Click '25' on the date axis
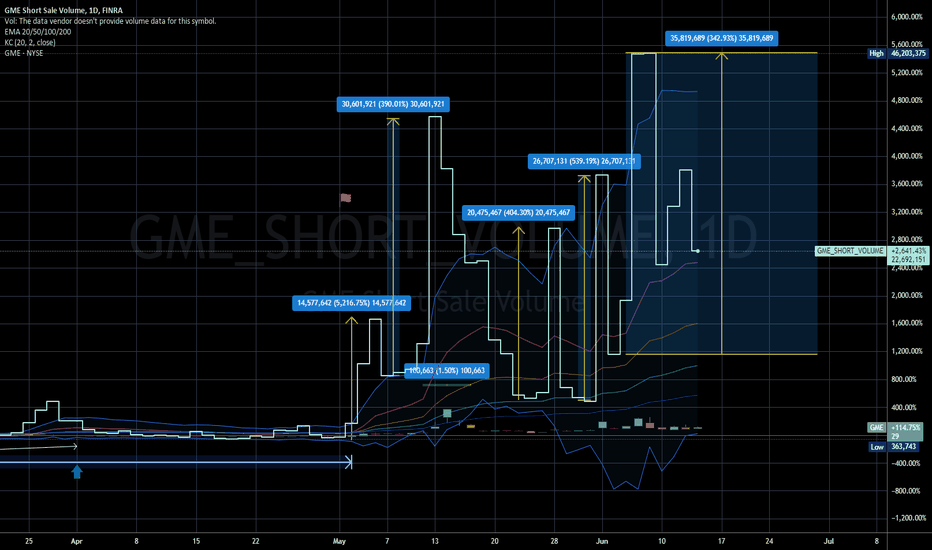932x550 pixels. (x=29, y=542)
